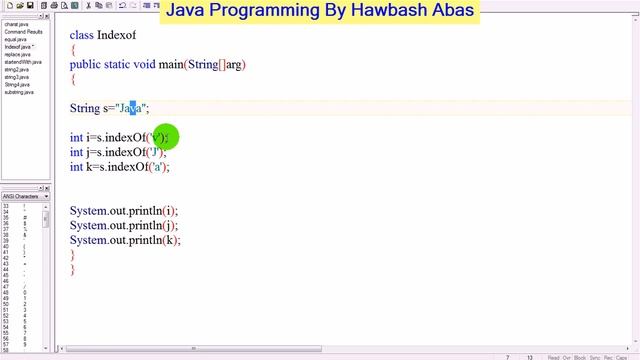
Task: Click the System.out.println(i) line
Action: (x=124, y=211)
